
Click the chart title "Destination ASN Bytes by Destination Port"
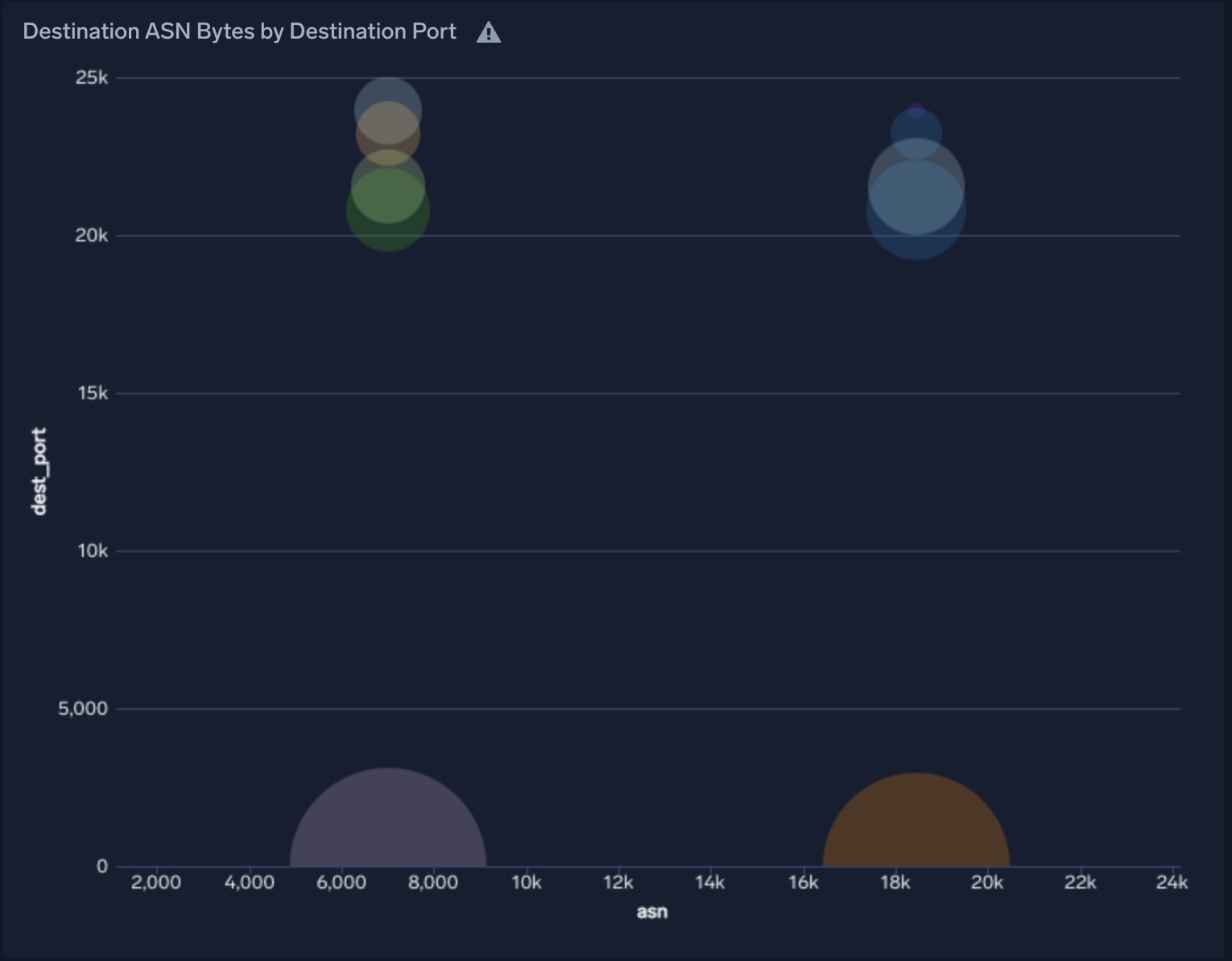pyautogui.click(x=239, y=31)
